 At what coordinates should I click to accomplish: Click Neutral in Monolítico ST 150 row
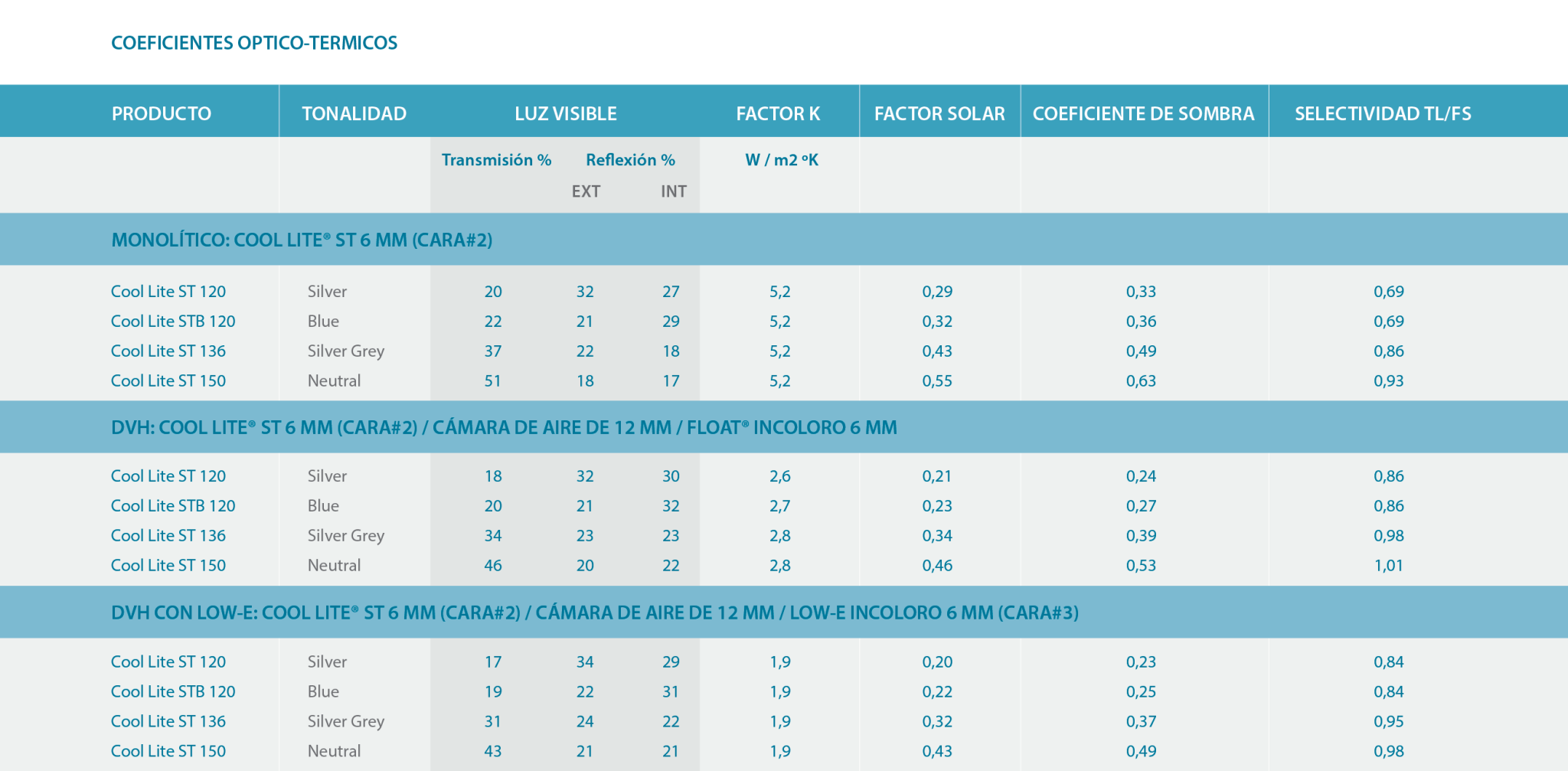click(334, 381)
